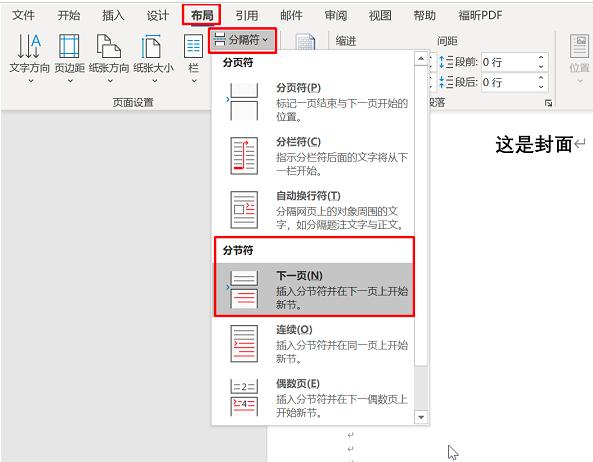This screenshot has width=593, height=462.
Task: Increase 段前 spacing with up arrow
Action: click(x=541, y=57)
